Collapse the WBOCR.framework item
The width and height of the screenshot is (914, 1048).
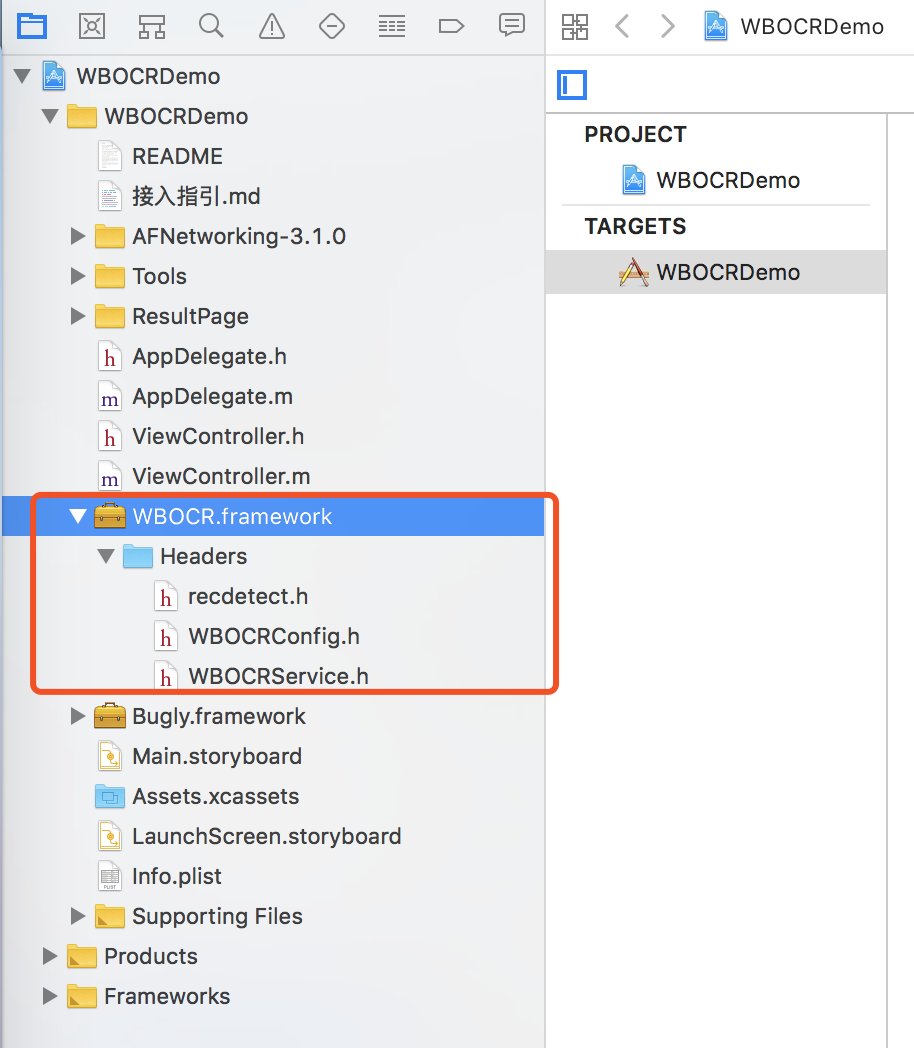(78, 516)
